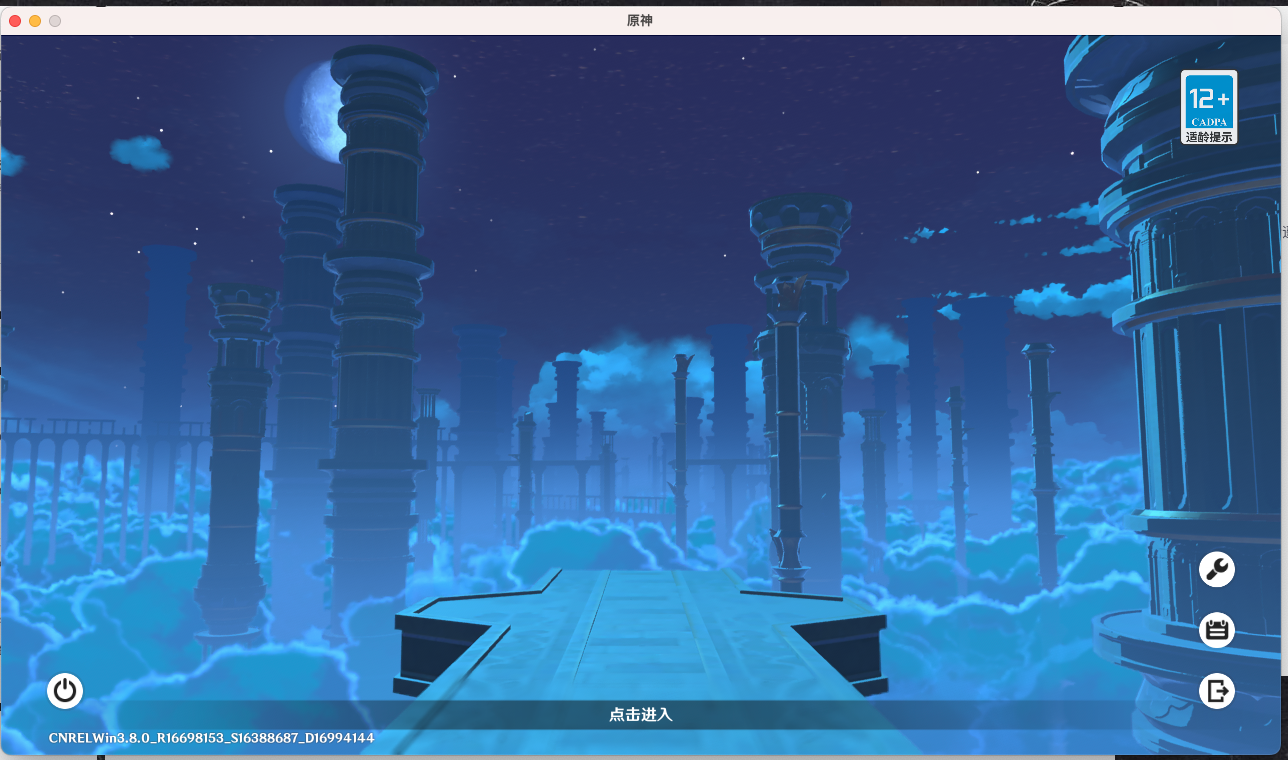Viewport: 1288px width, 760px height.
Task: Click the statue atop the slender column
Action: (790, 292)
